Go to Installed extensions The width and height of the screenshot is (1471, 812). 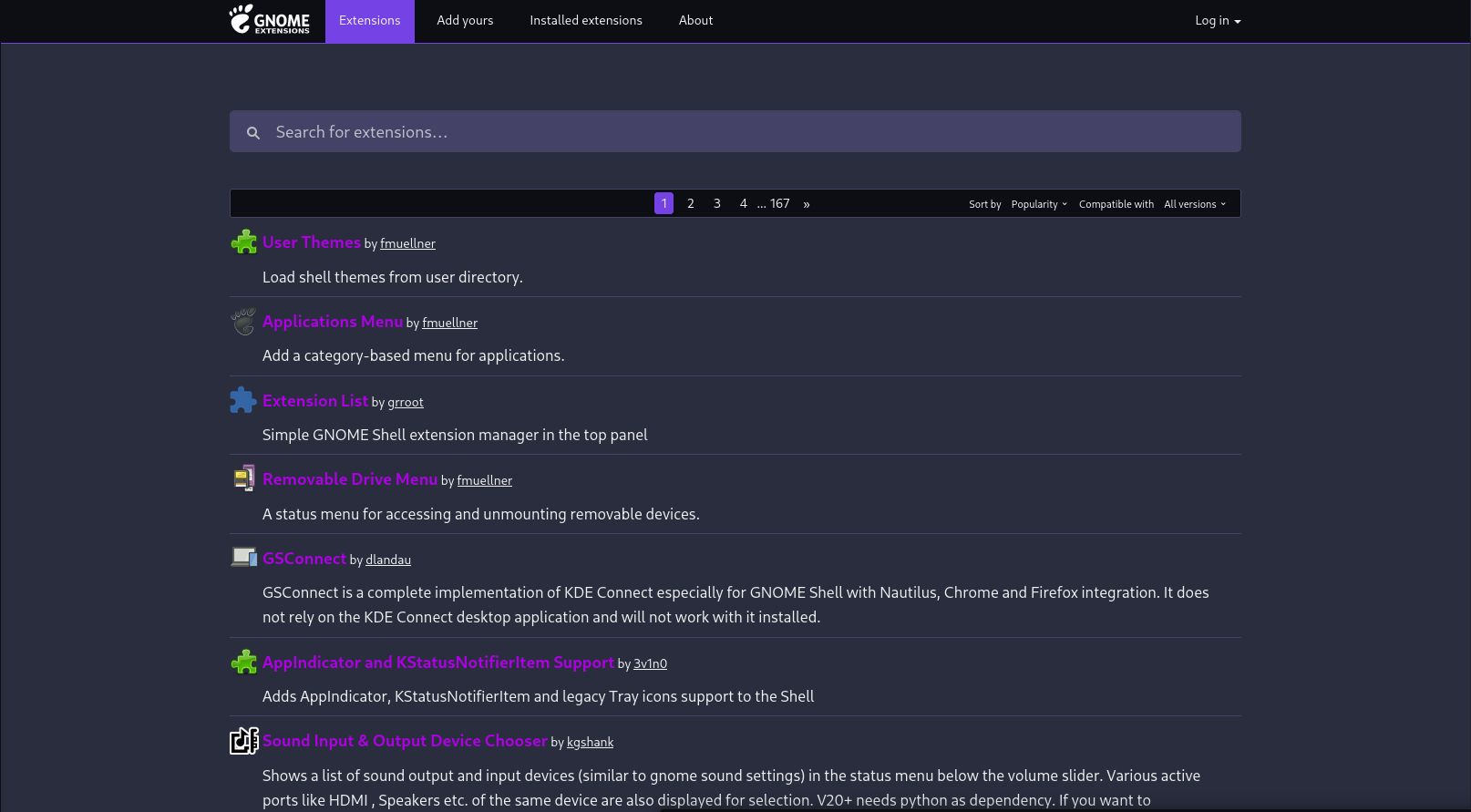tap(586, 21)
